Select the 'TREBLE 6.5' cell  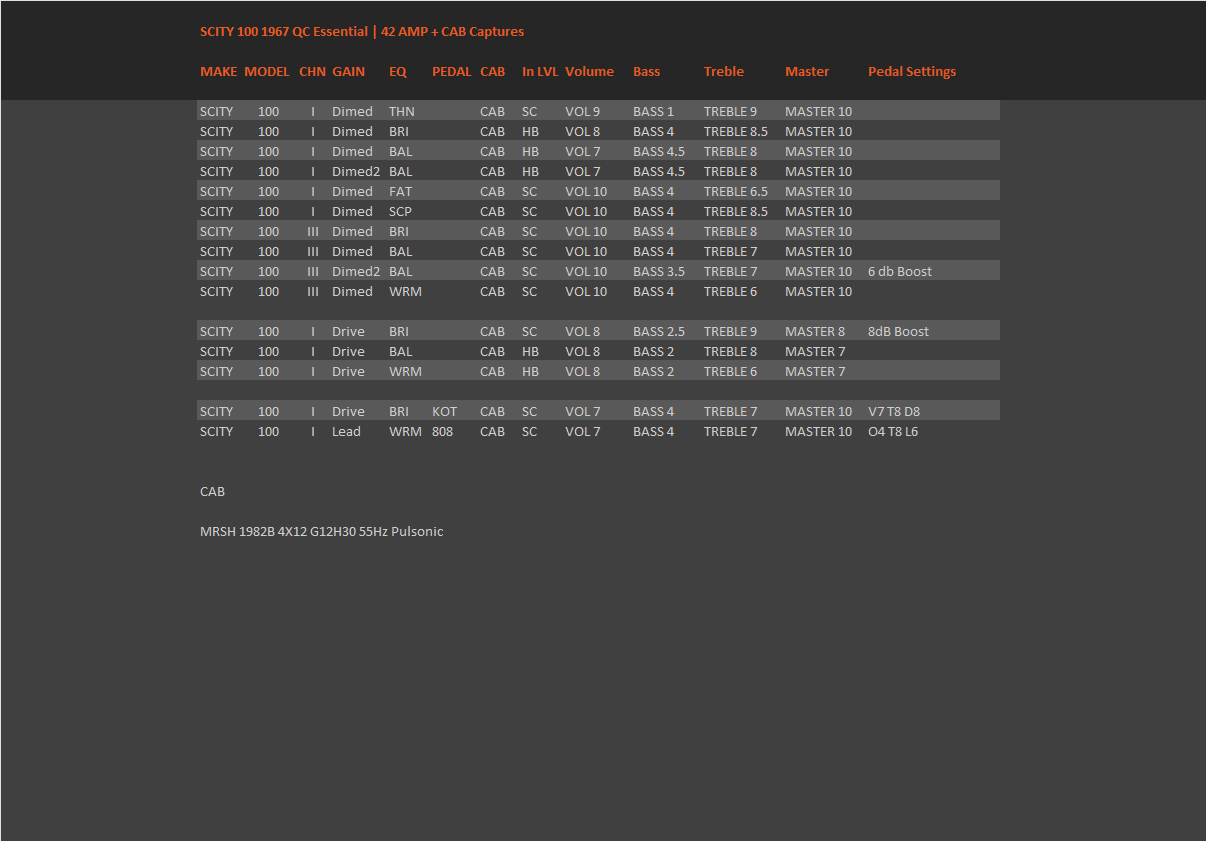point(736,191)
